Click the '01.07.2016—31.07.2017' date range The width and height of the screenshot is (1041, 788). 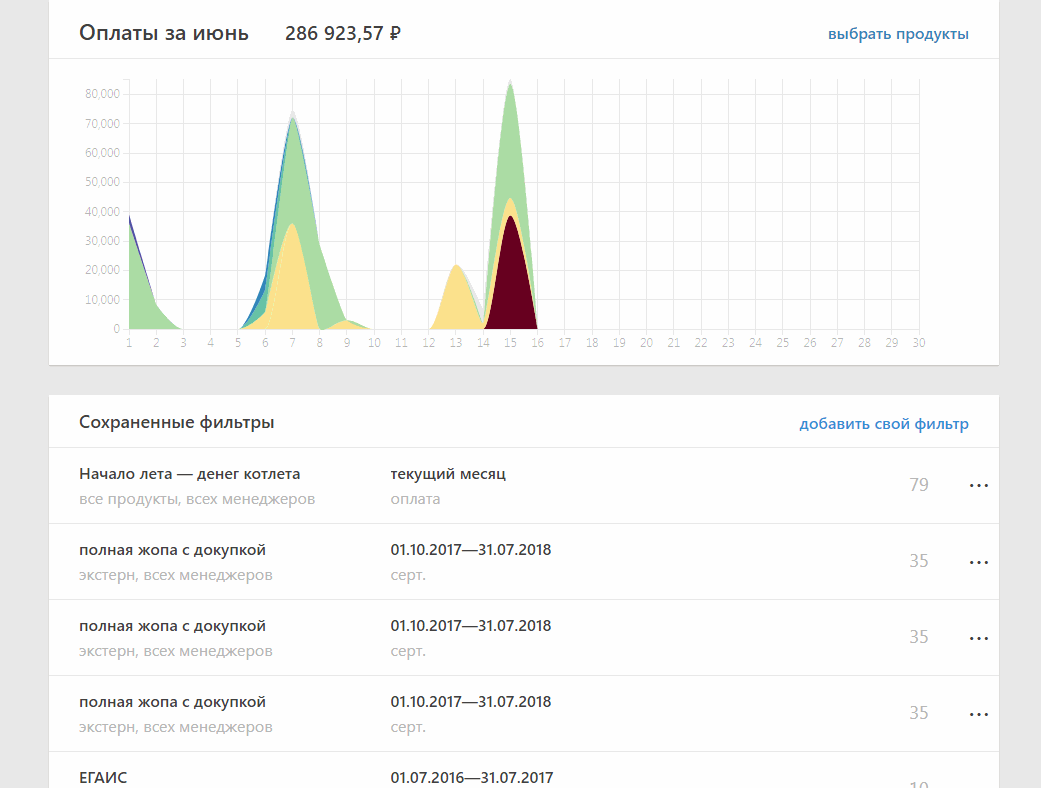click(471, 777)
